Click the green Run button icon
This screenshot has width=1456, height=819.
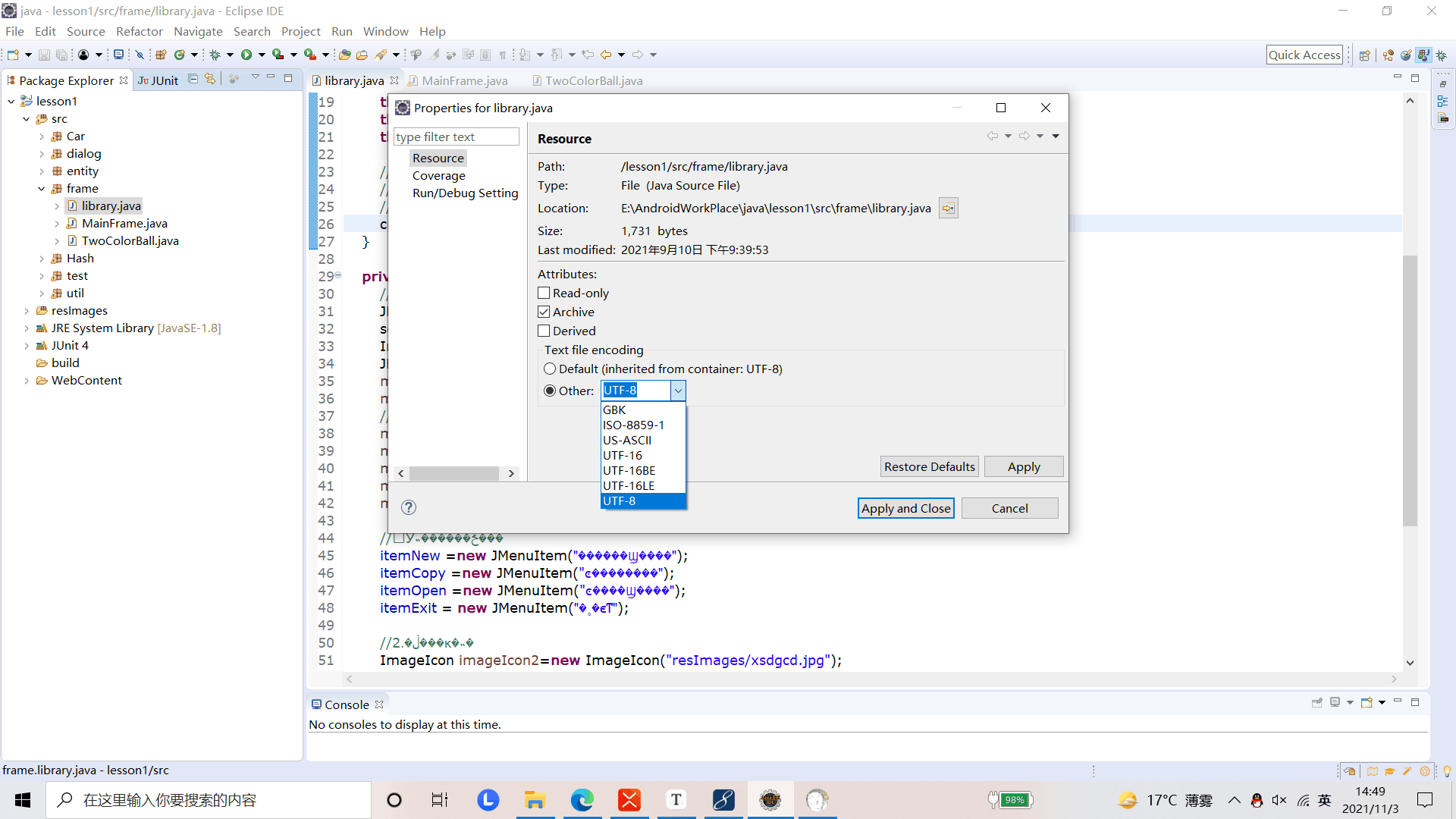[x=246, y=55]
